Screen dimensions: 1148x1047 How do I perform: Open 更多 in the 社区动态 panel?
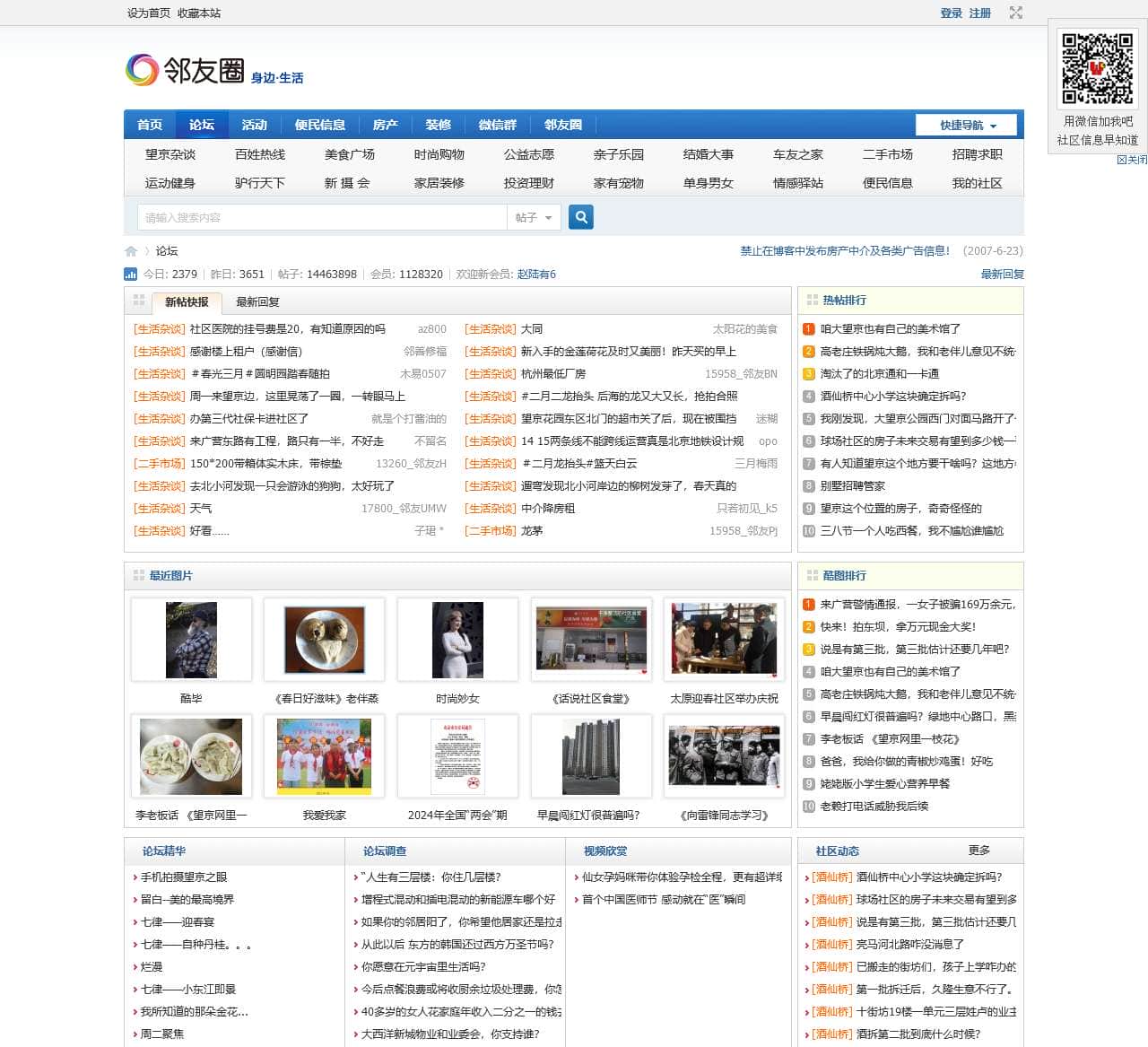point(978,850)
